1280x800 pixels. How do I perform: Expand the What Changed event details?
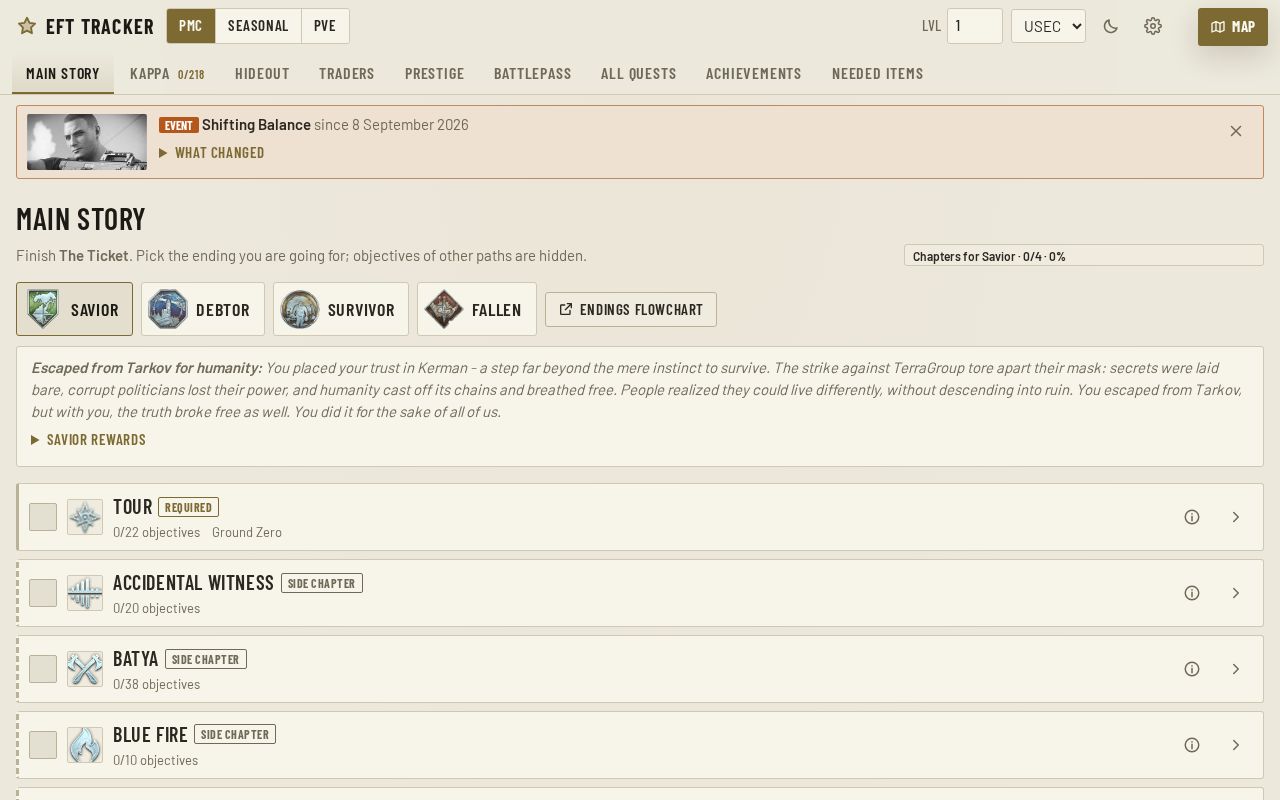212,153
